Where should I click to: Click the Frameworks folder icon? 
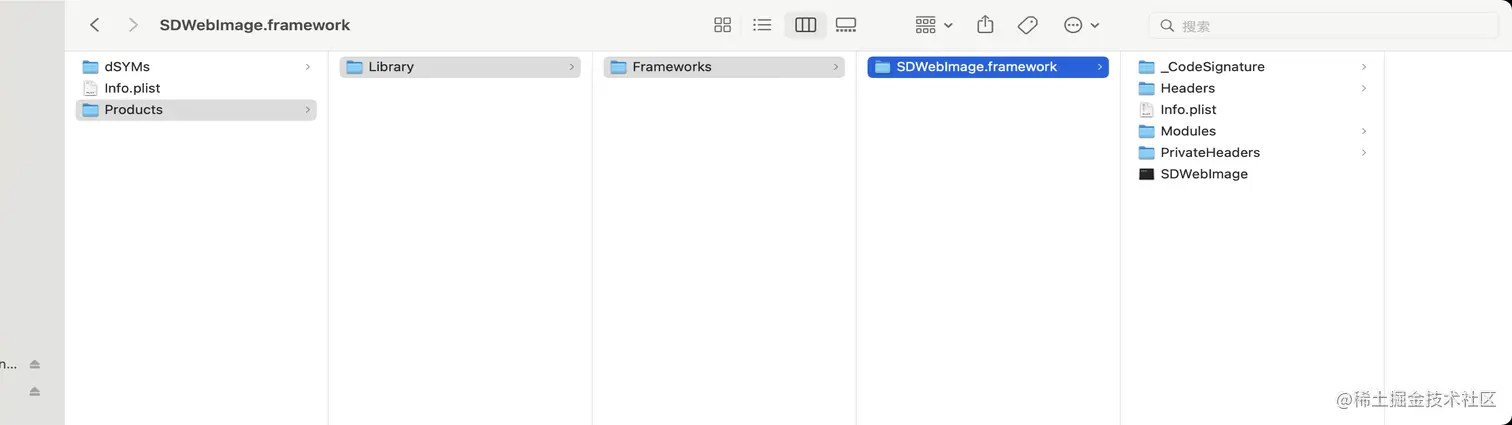618,67
